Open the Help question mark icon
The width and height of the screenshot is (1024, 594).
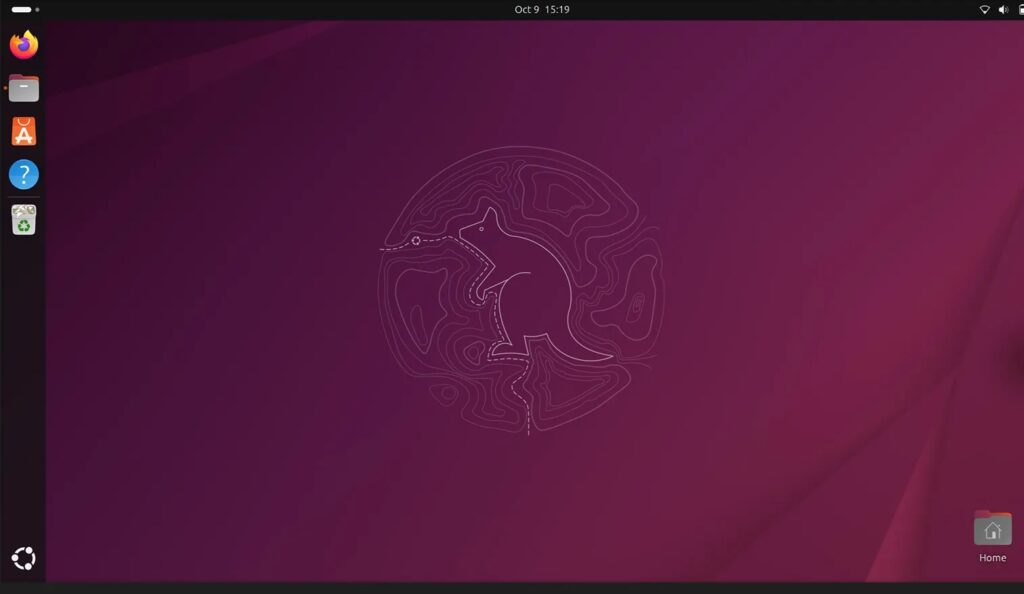[x=23, y=175]
